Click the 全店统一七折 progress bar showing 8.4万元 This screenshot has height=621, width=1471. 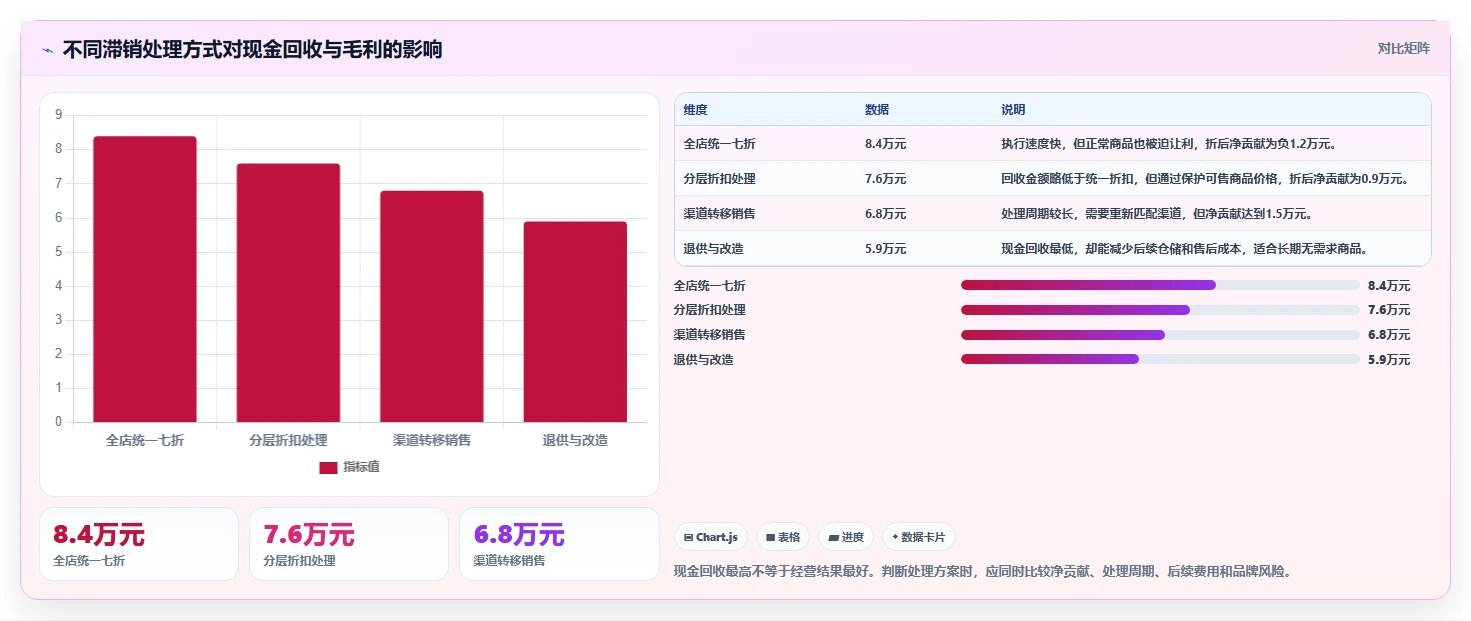point(1160,285)
